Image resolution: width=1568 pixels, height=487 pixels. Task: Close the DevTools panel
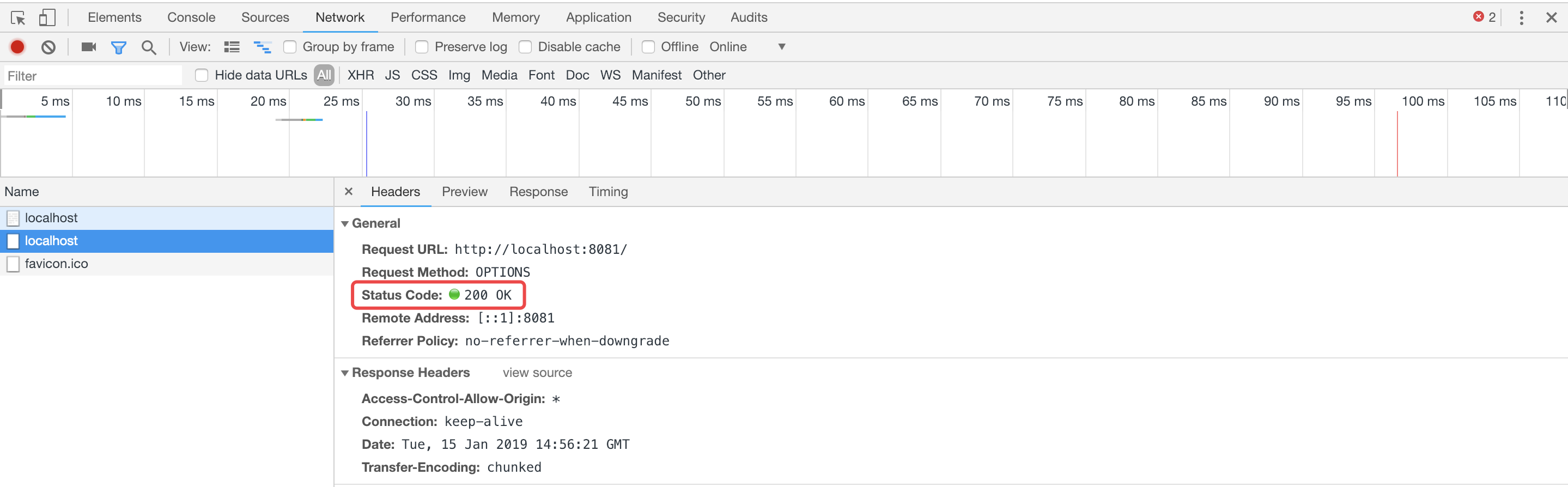click(x=1551, y=17)
